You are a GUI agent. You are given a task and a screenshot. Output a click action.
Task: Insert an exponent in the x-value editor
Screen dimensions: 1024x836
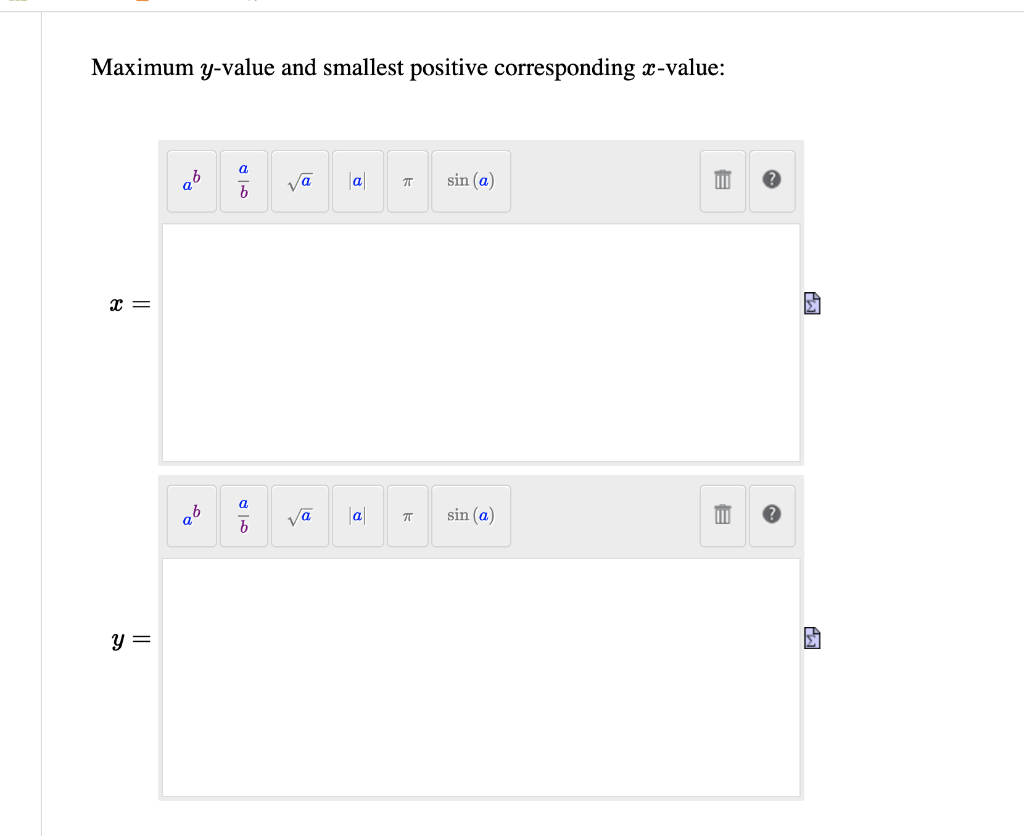coord(191,181)
